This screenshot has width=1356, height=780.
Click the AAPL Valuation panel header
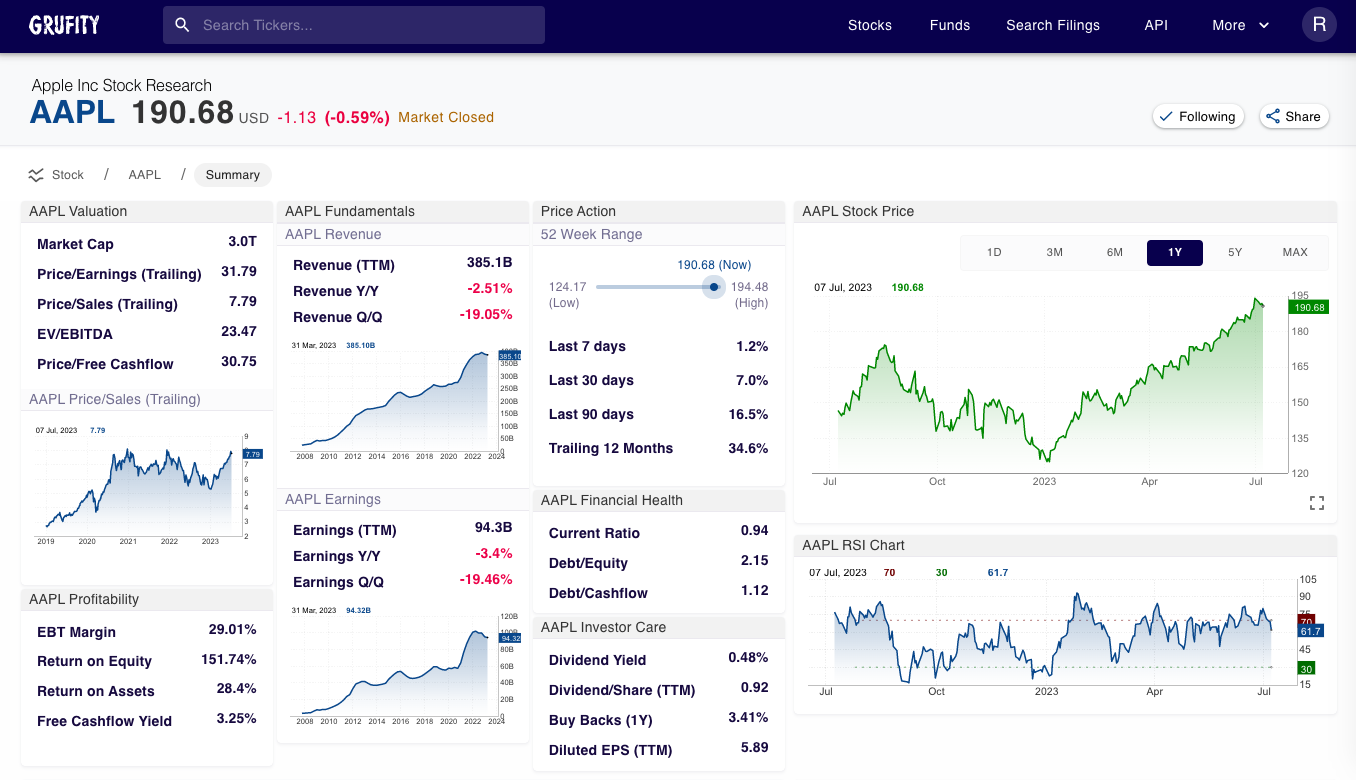click(x=146, y=211)
